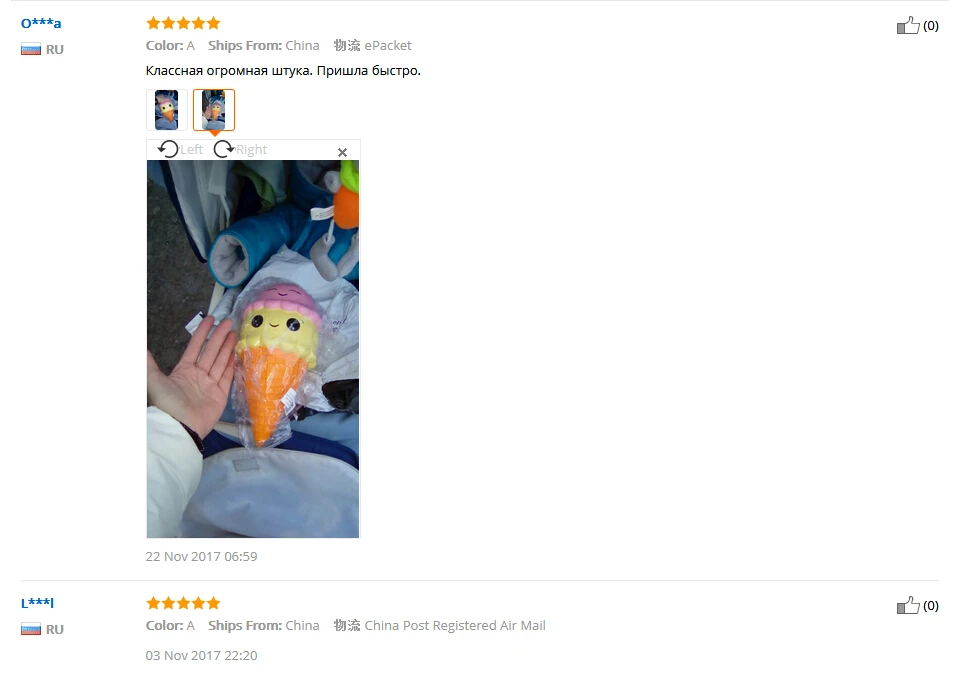Like O***a's review with the thumbs-up icon
This screenshot has width=968, height=680.
pos(908,25)
